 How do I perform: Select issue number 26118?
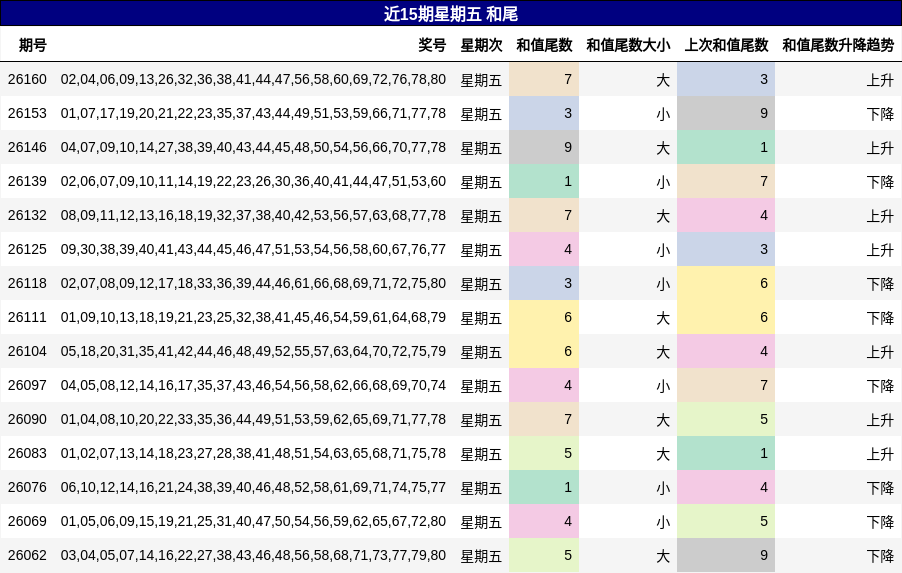(x=27, y=283)
